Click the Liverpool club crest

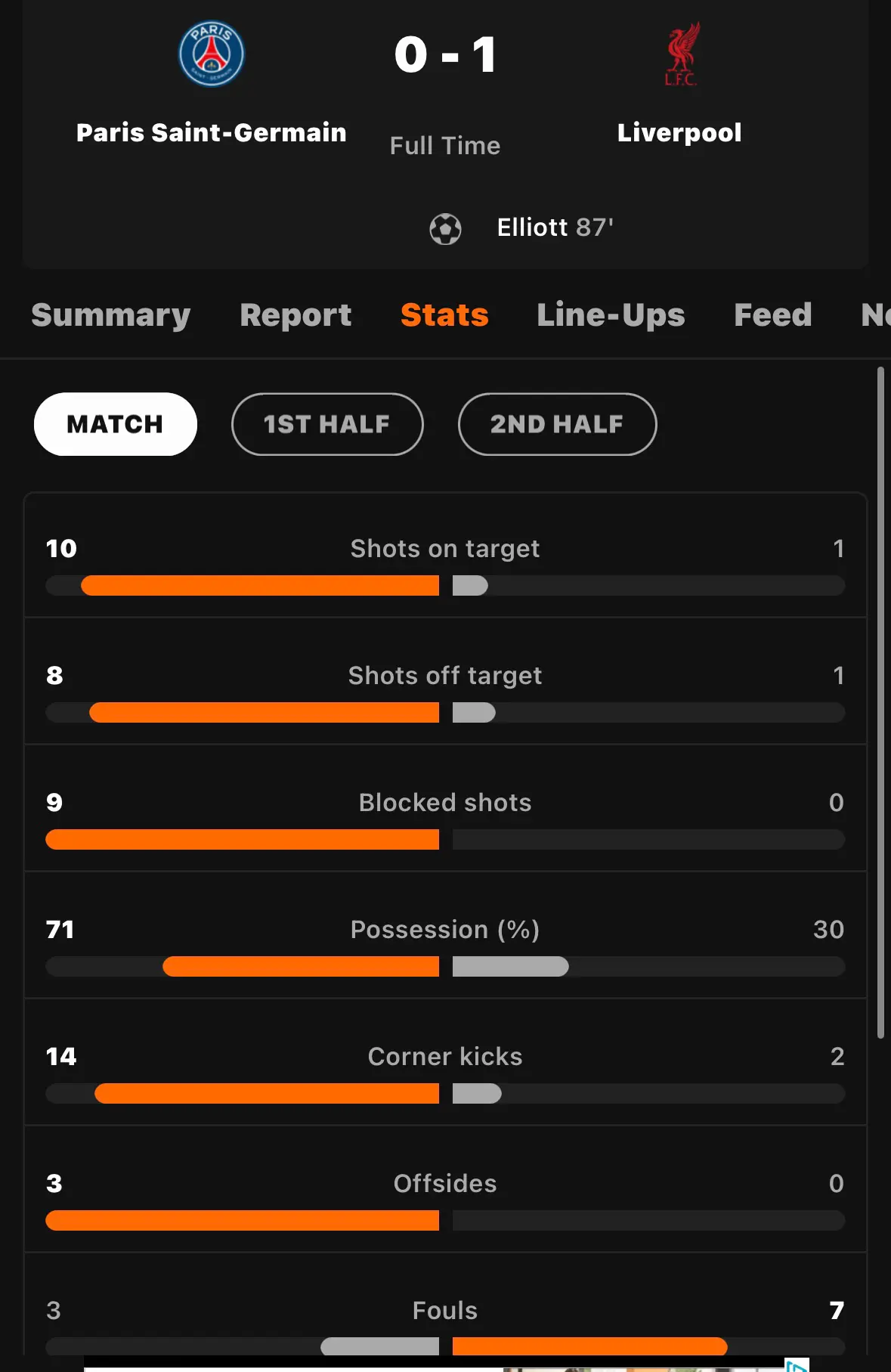click(682, 54)
